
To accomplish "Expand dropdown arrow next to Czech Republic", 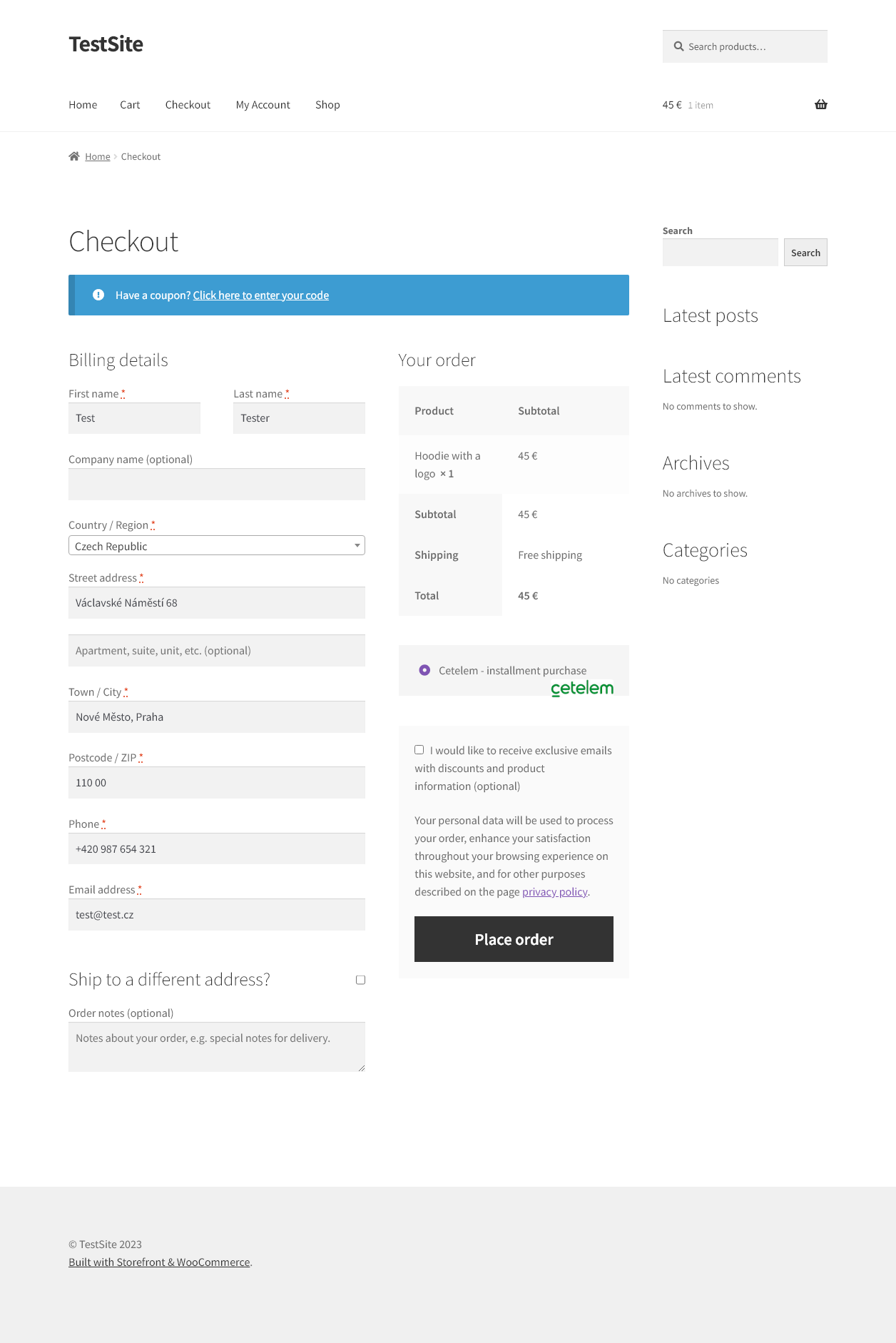I will coord(357,545).
